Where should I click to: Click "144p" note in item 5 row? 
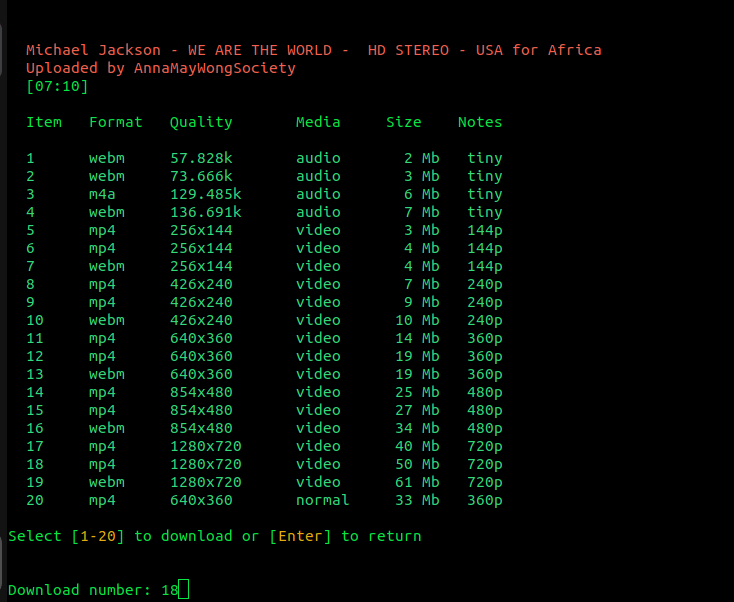(x=484, y=231)
